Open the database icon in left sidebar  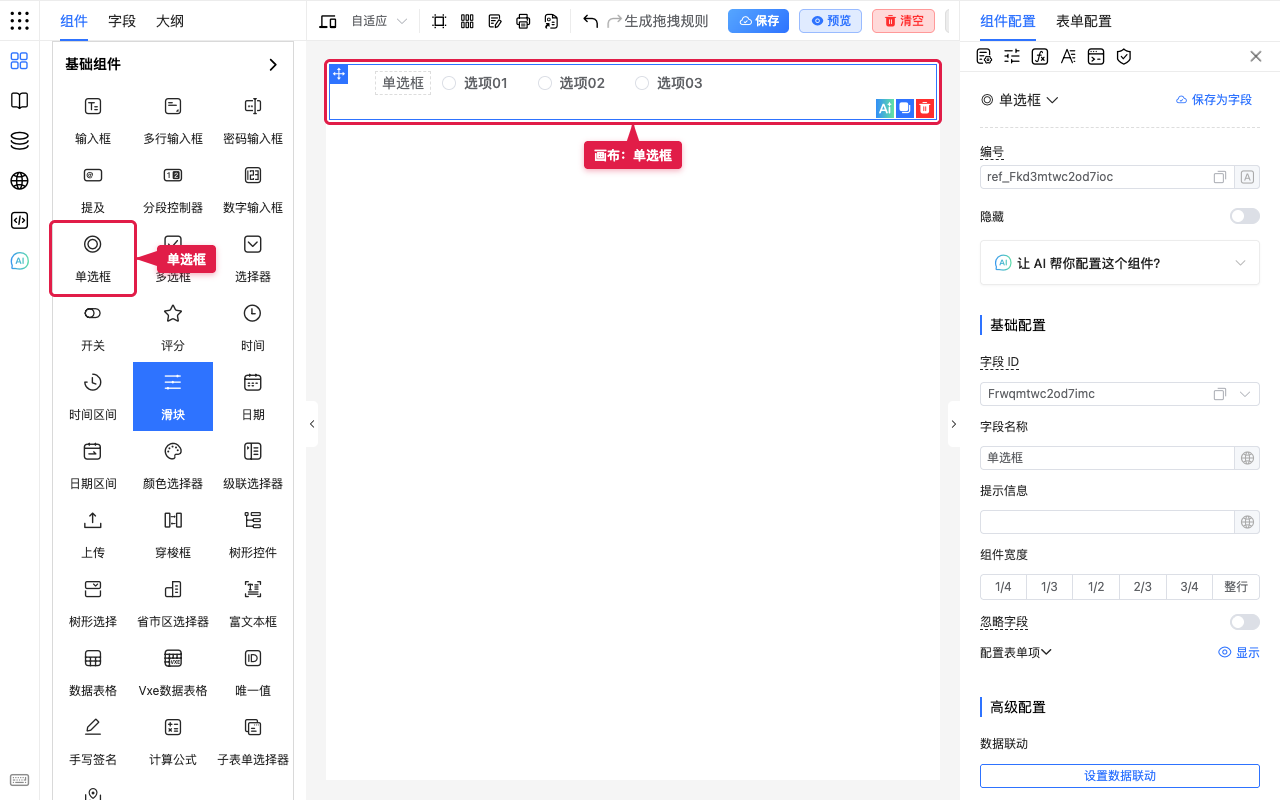tap(19, 141)
